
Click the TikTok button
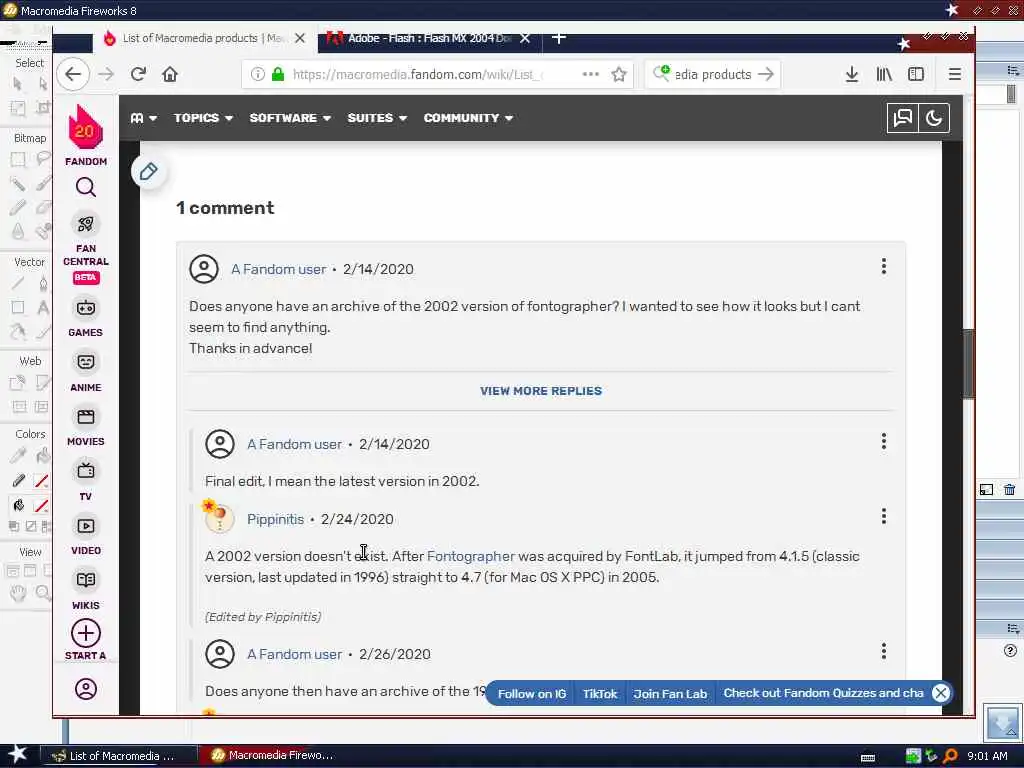pos(600,694)
